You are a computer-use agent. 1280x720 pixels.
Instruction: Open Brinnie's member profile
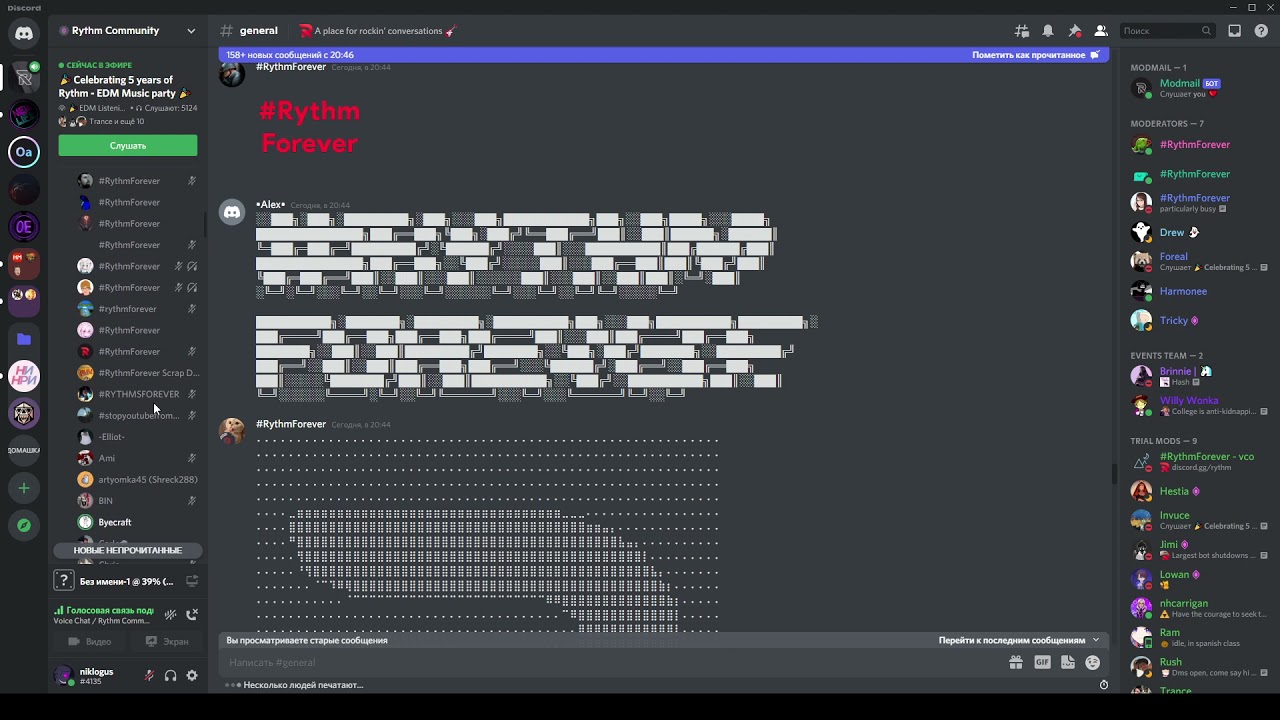coord(1195,376)
